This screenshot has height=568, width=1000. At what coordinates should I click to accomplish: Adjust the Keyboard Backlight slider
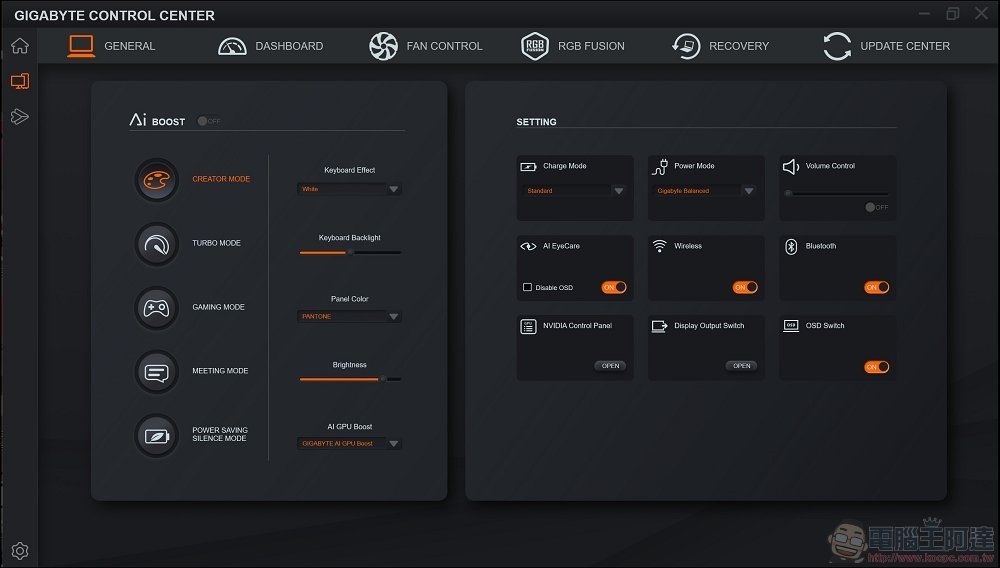350,252
